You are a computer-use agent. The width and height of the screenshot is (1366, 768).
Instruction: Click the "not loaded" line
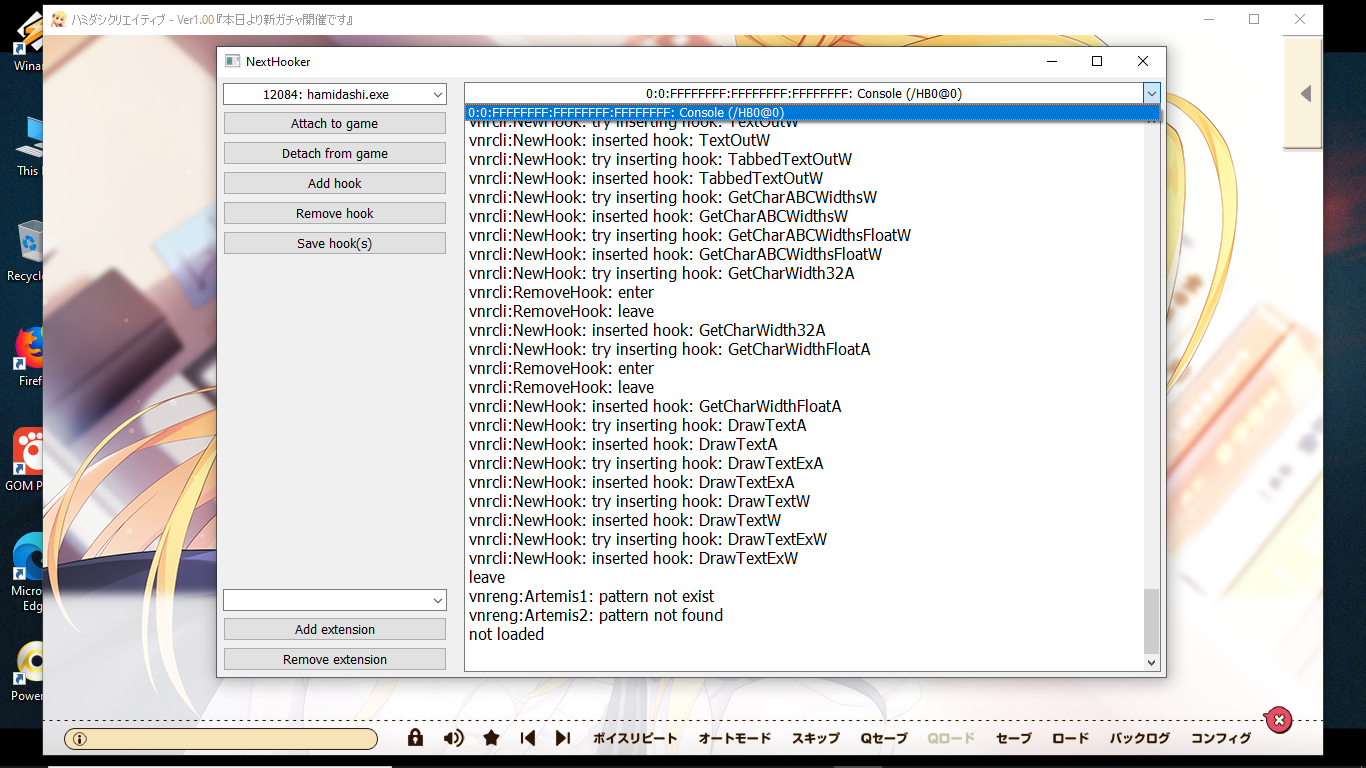pyautogui.click(x=507, y=635)
